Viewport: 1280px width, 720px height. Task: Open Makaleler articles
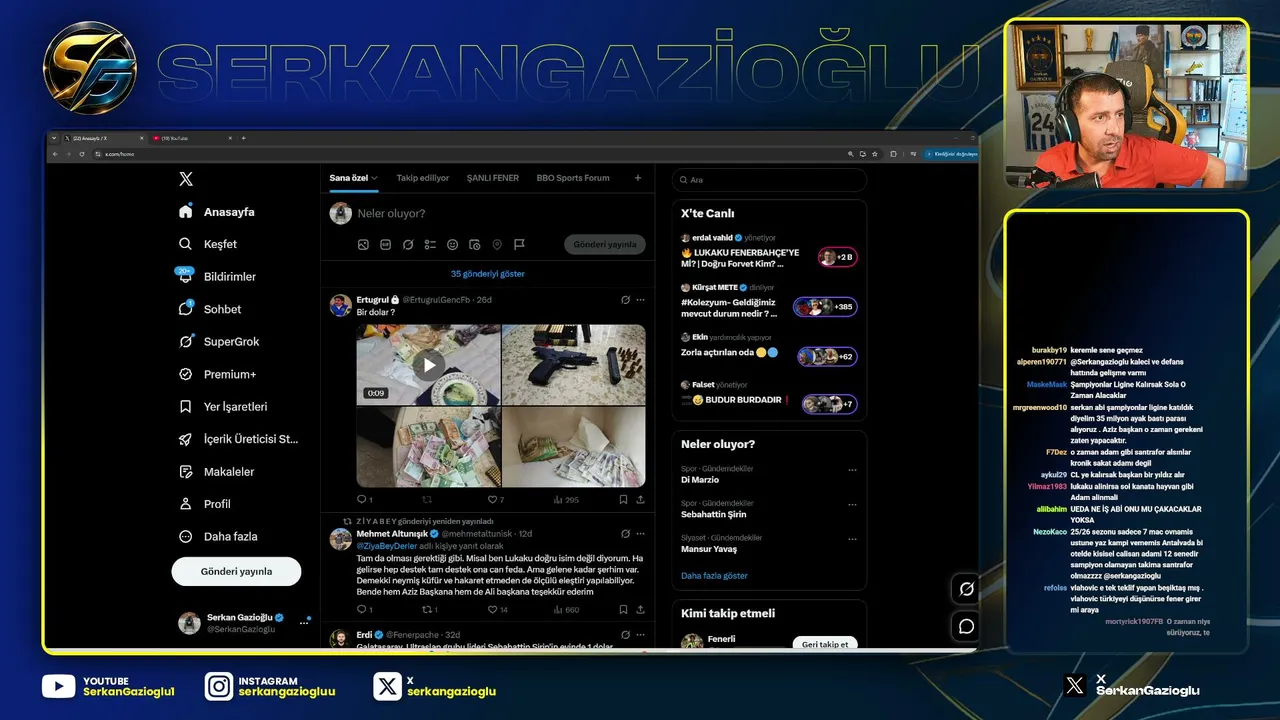(x=216, y=472)
